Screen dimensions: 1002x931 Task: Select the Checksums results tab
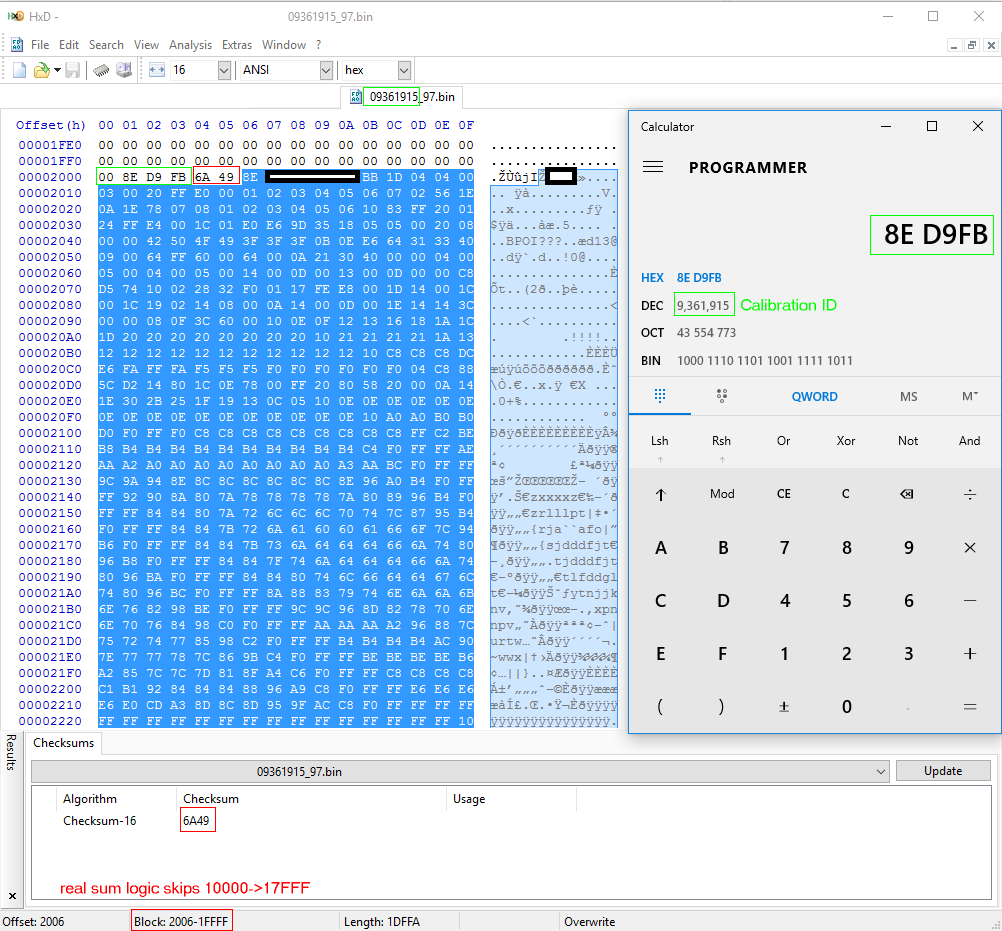(63, 742)
